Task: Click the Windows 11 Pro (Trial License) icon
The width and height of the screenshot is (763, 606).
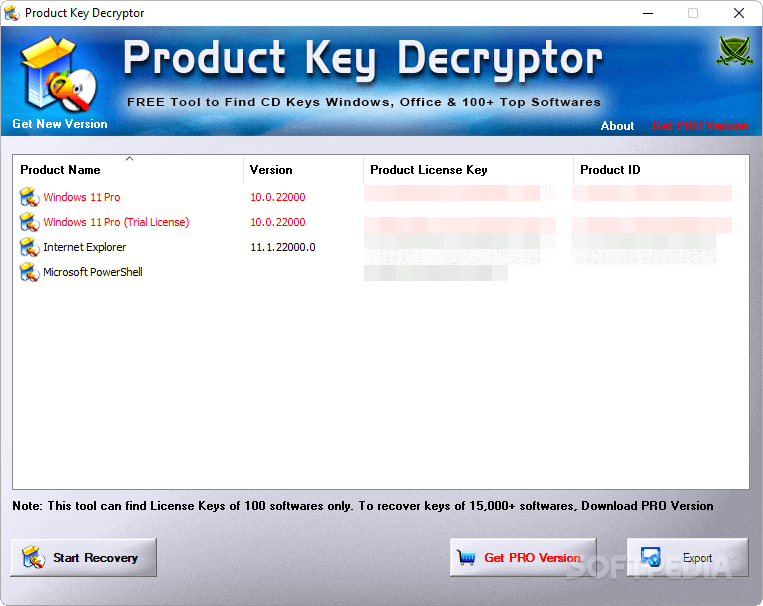Action: pos(29,222)
